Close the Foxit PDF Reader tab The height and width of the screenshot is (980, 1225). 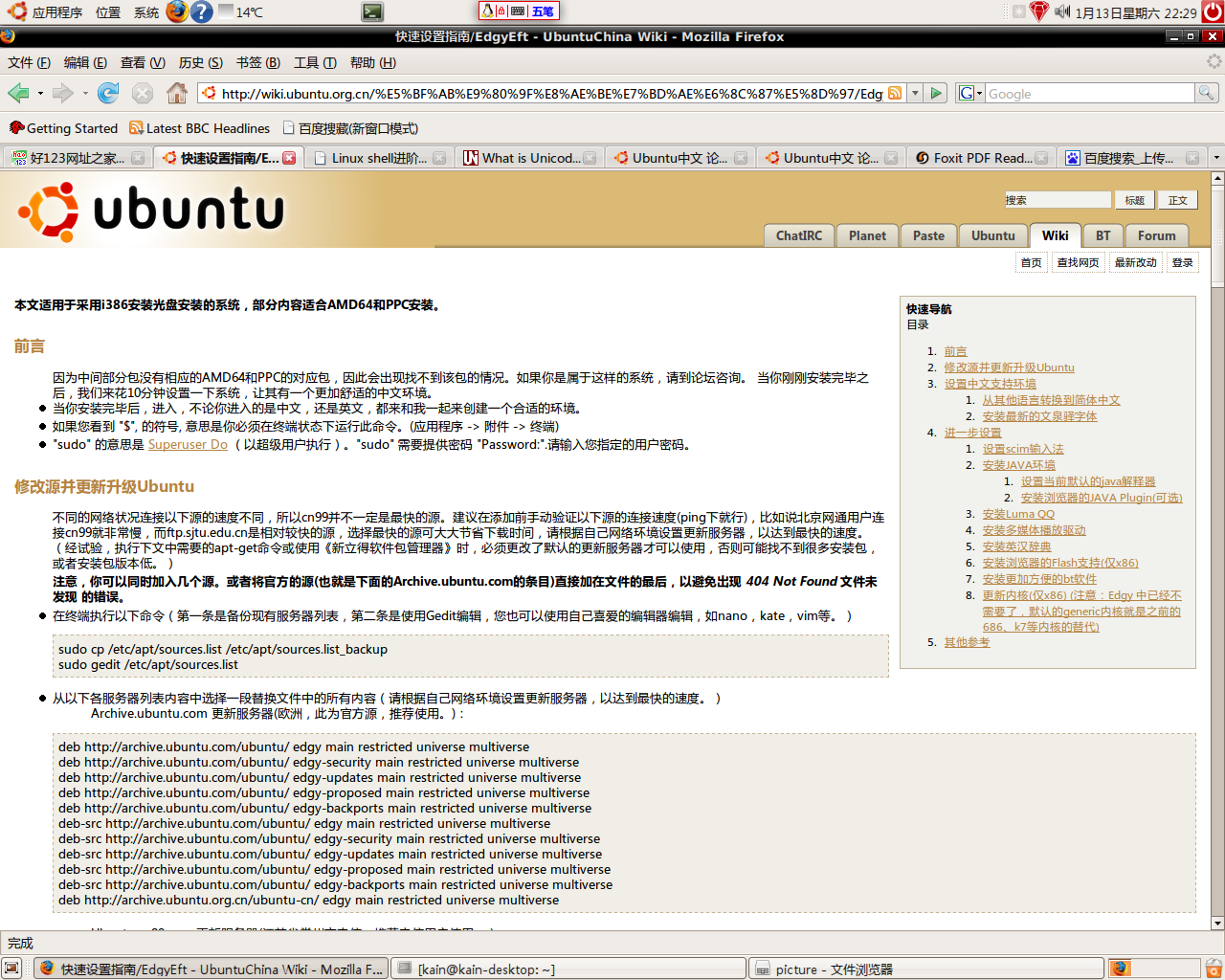click(1041, 158)
